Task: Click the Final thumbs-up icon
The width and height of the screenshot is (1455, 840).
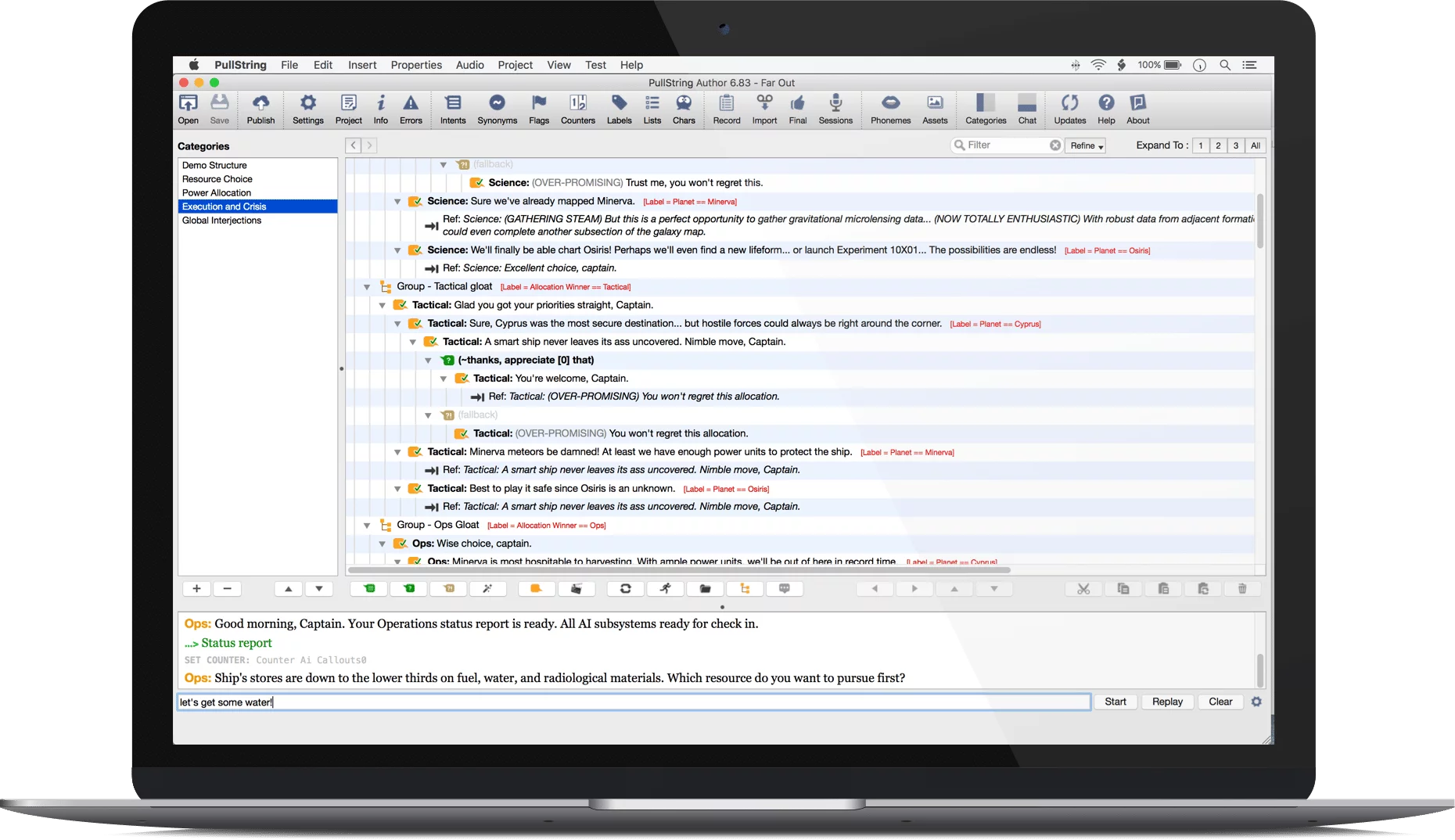Action: pos(798,109)
